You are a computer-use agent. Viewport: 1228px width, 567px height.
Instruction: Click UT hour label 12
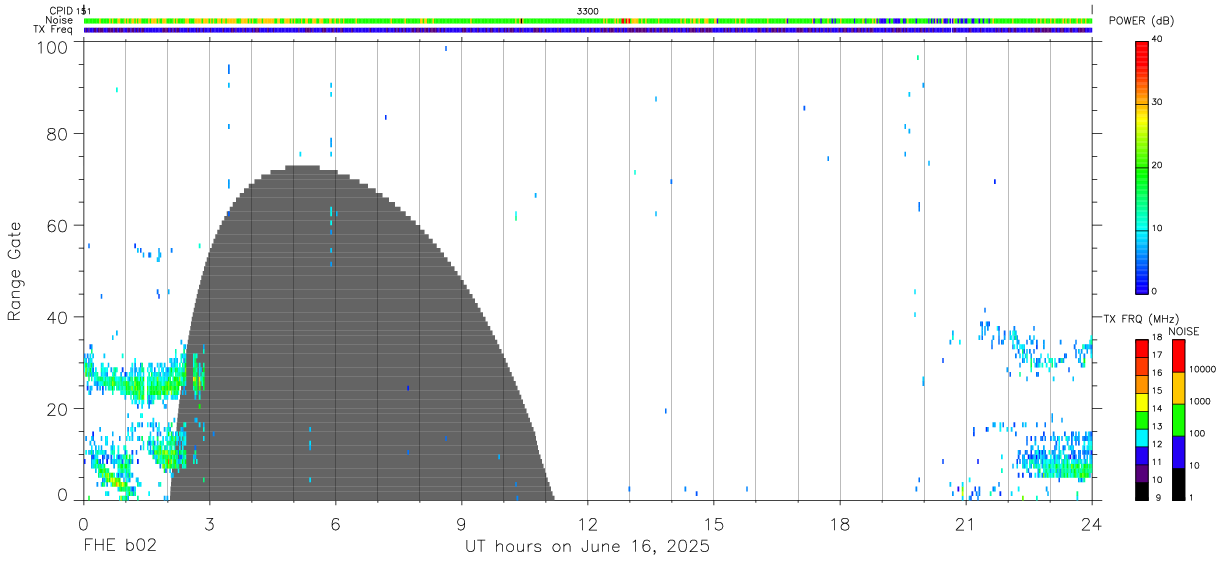pos(588,522)
